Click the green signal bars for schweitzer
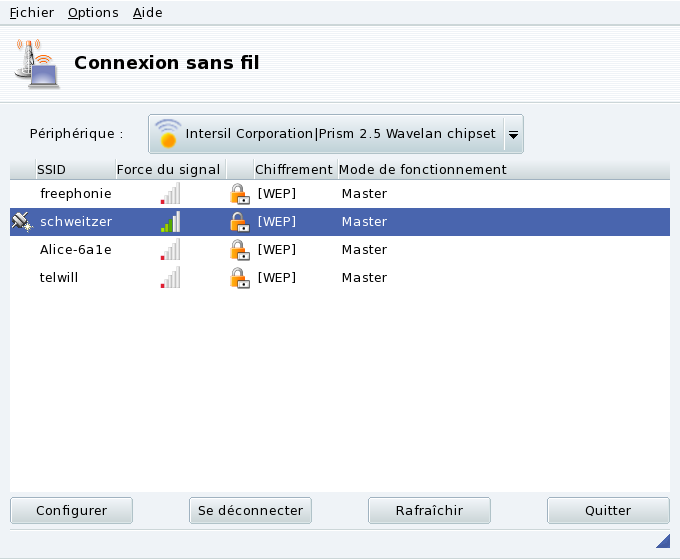This screenshot has height=560, width=680. [x=171, y=221]
